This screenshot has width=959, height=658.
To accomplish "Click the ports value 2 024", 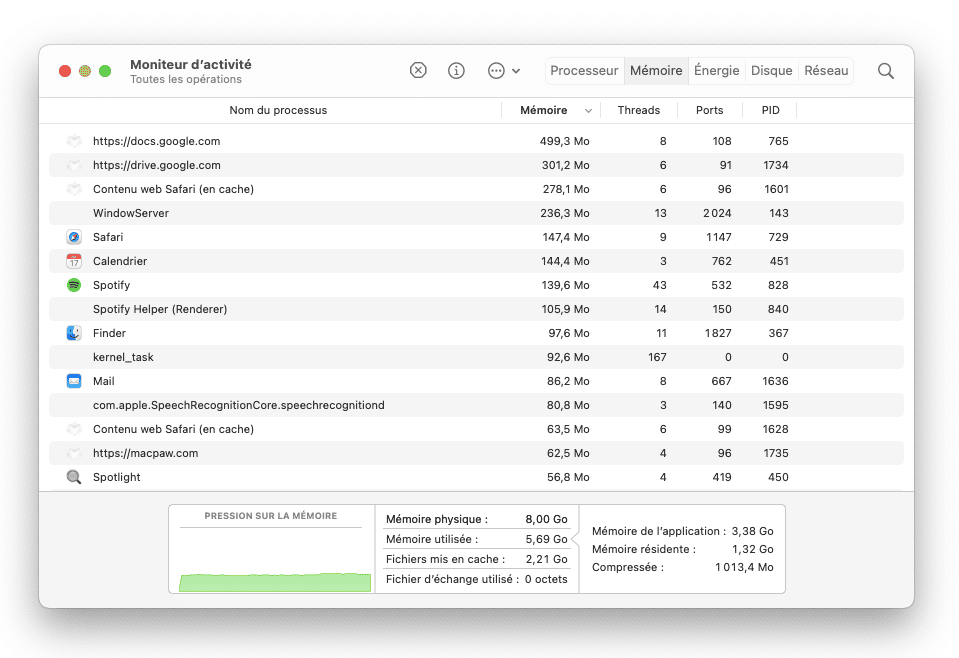I will click(x=717, y=213).
